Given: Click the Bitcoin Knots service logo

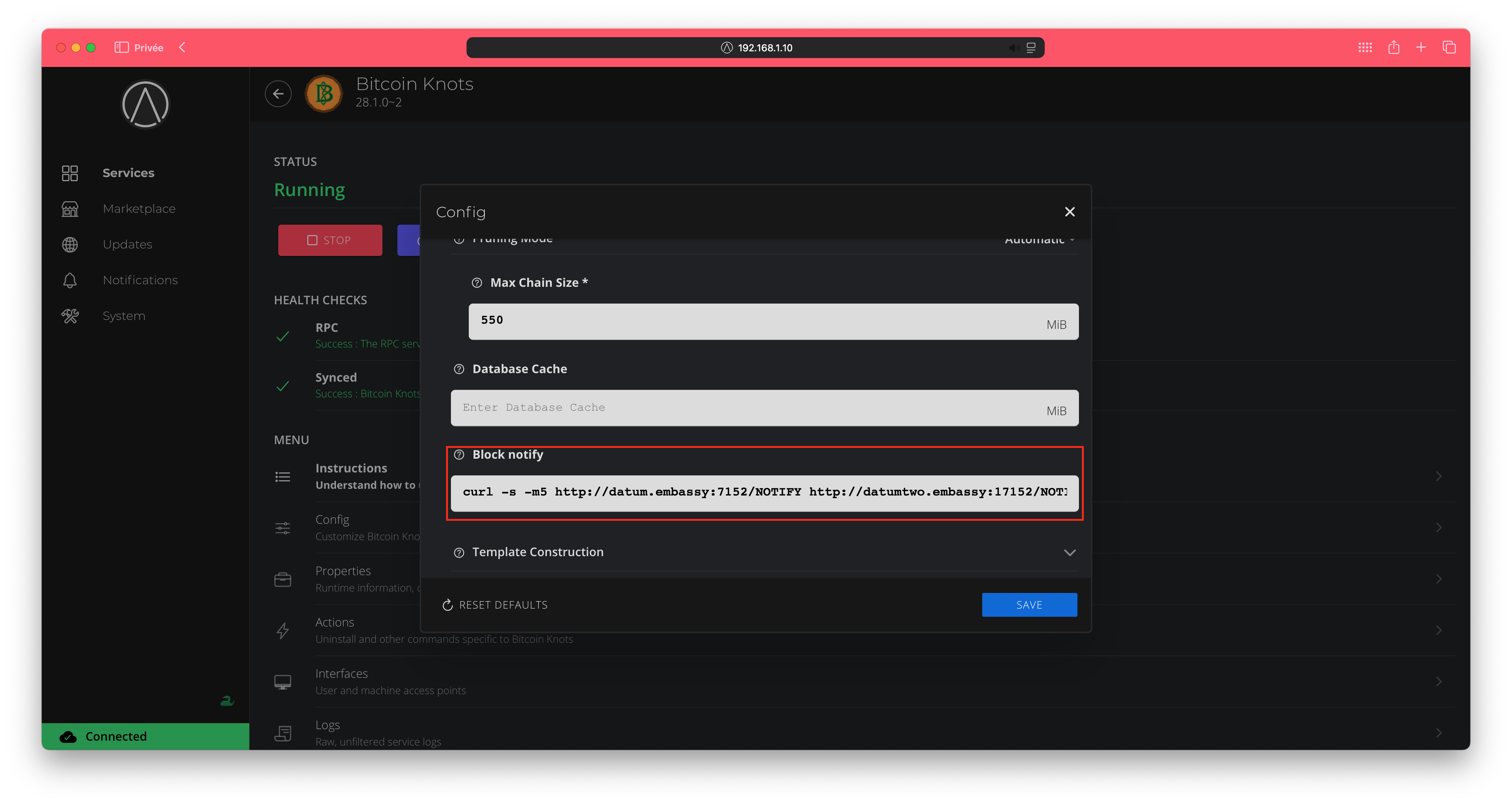Looking at the screenshot, I should tap(324, 93).
